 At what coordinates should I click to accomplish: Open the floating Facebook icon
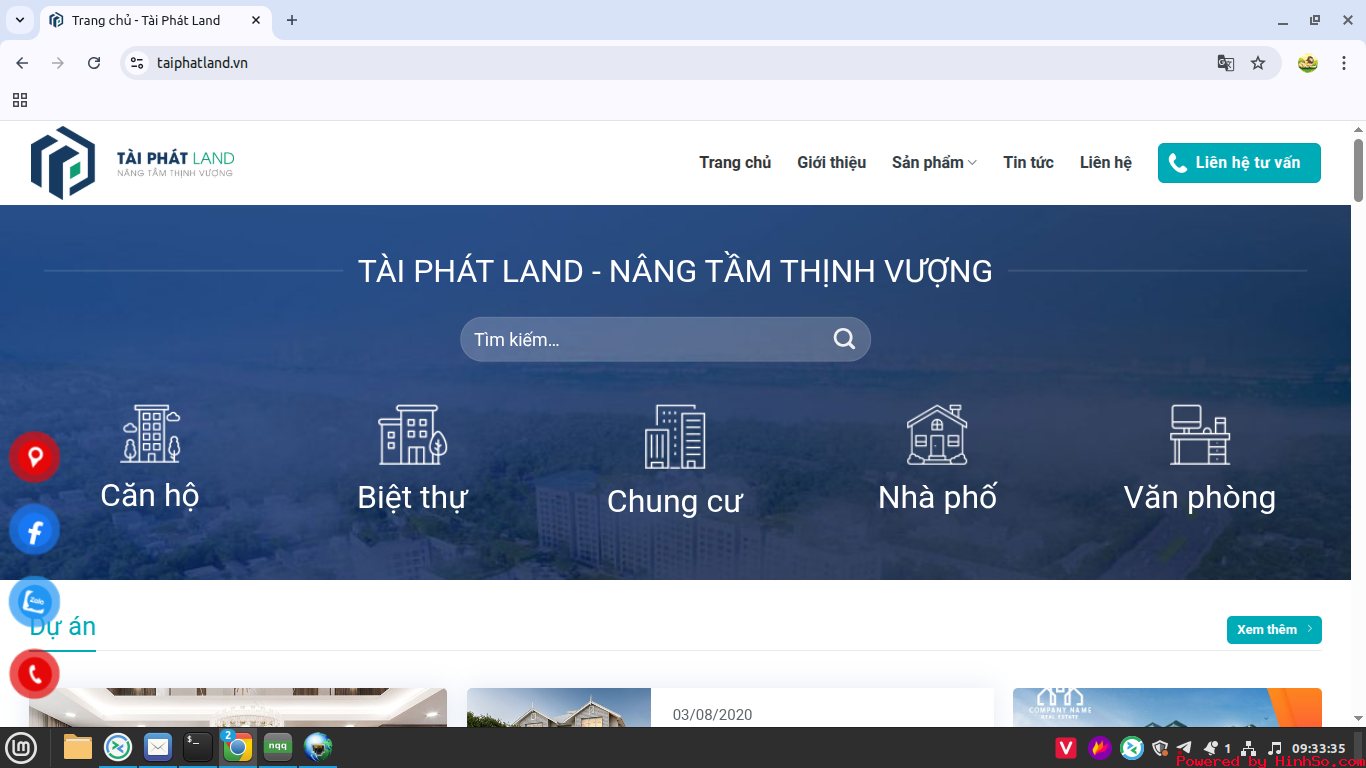(34, 529)
